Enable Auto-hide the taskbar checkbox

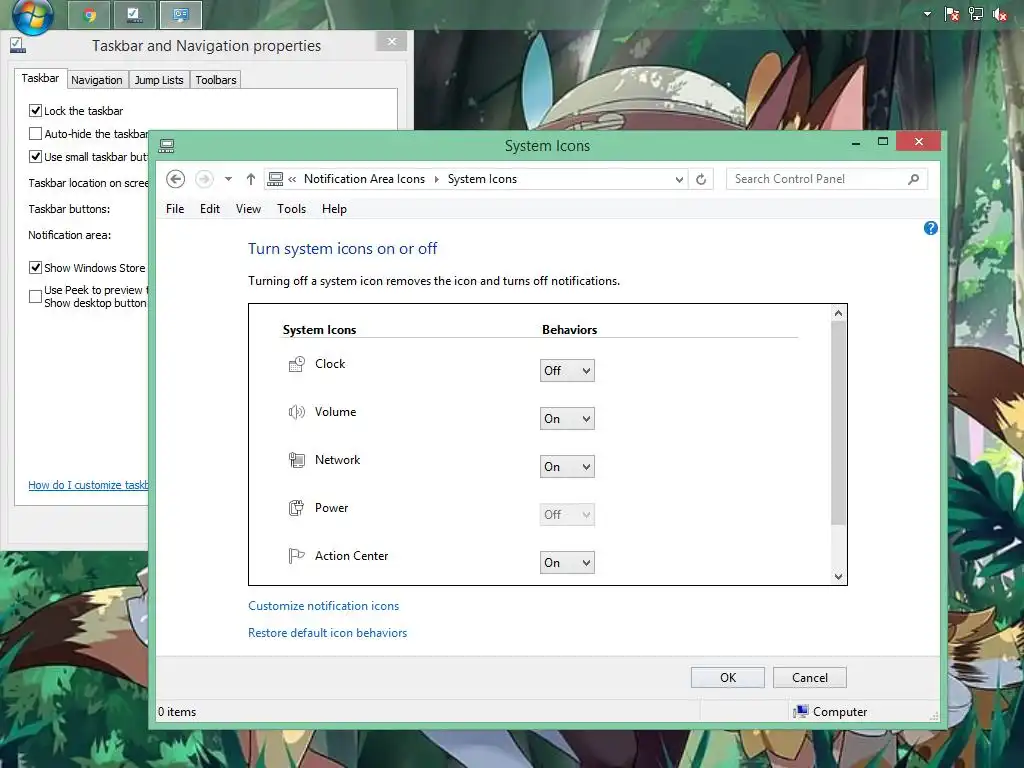click(x=35, y=134)
